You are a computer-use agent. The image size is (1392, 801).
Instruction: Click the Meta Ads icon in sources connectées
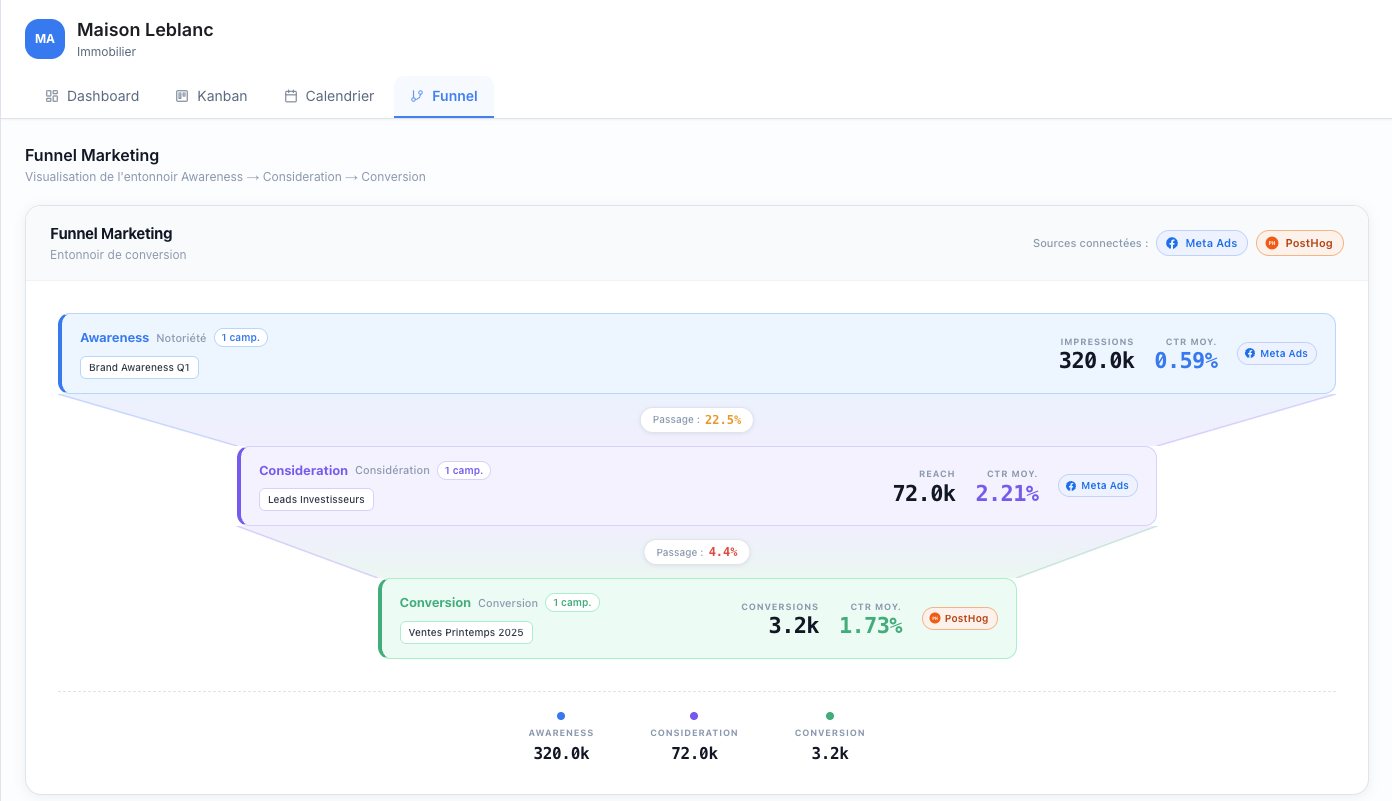click(x=1172, y=243)
